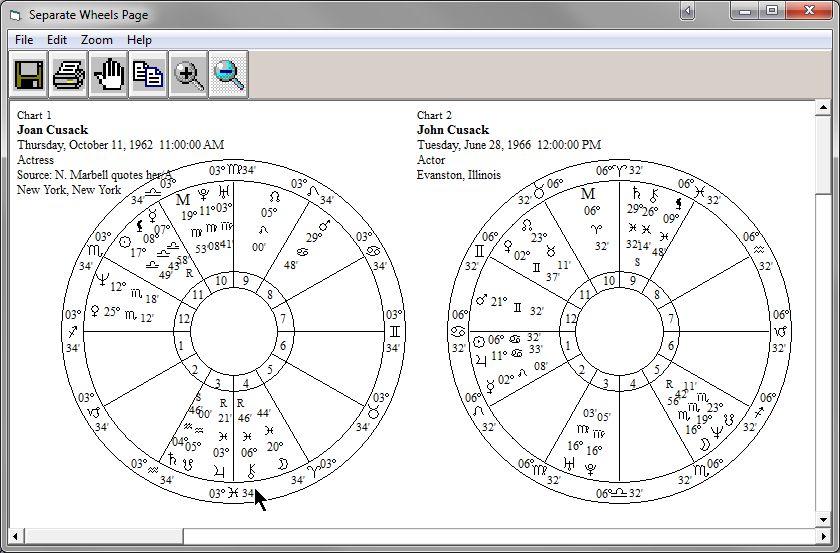840x553 pixels.
Task: Zoom out with the minus magnifier
Action: (x=228, y=75)
